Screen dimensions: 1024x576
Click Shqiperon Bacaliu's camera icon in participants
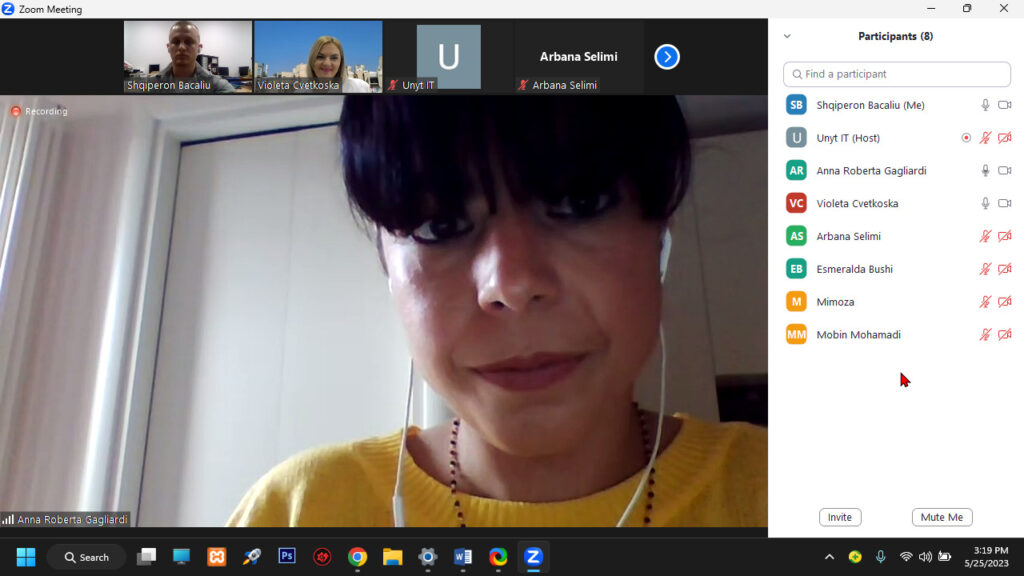point(1004,105)
